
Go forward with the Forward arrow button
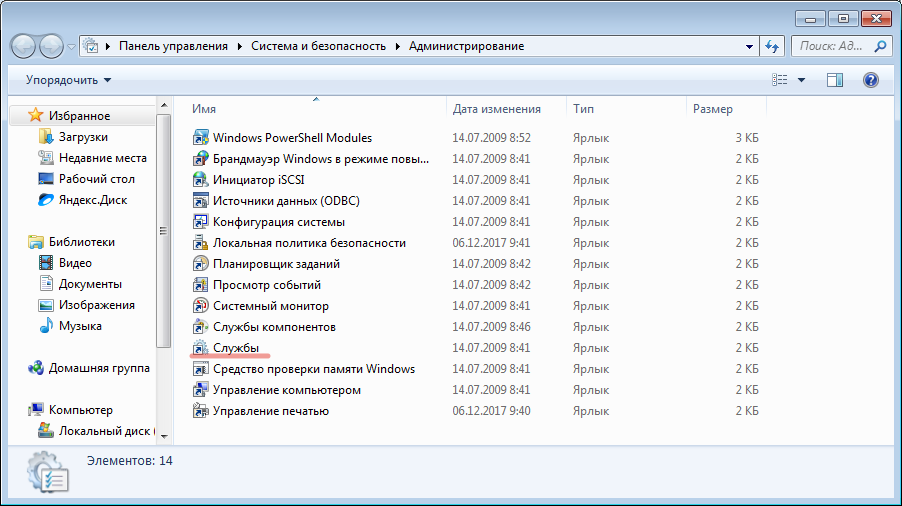point(51,47)
